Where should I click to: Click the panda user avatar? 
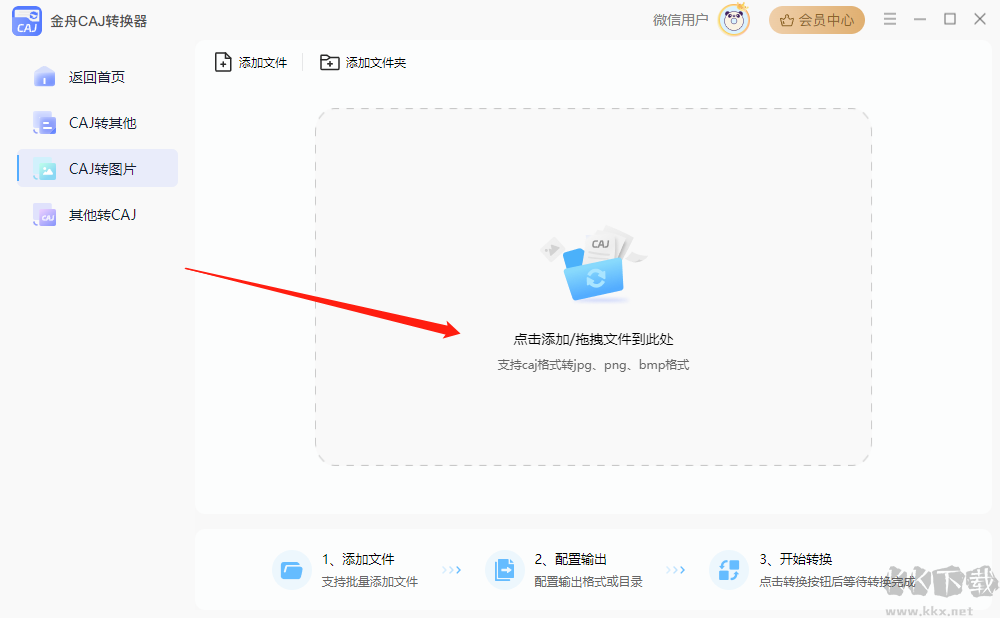734,20
